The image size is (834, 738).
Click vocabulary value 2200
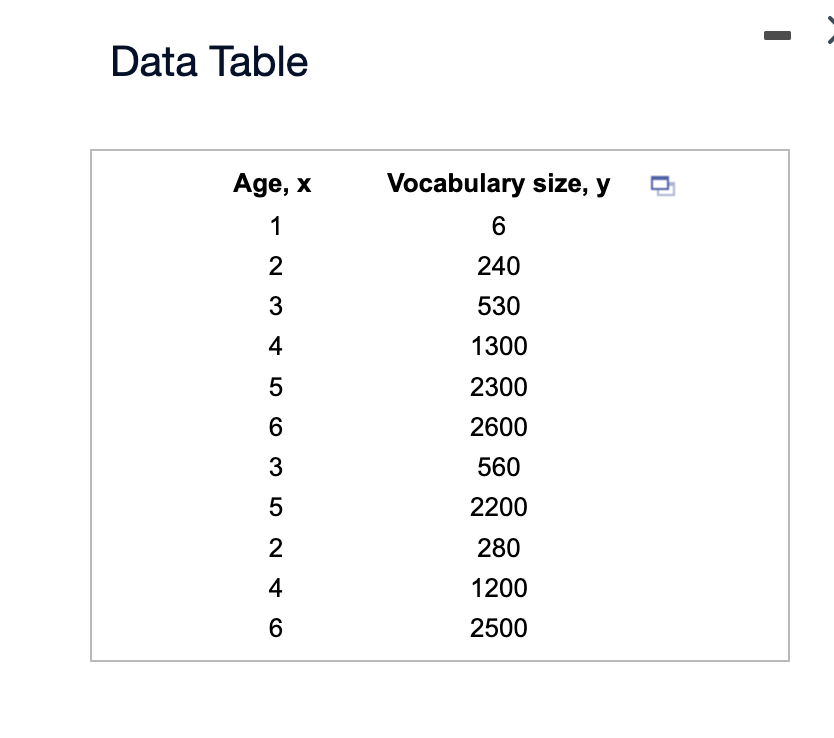coord(498,507)
